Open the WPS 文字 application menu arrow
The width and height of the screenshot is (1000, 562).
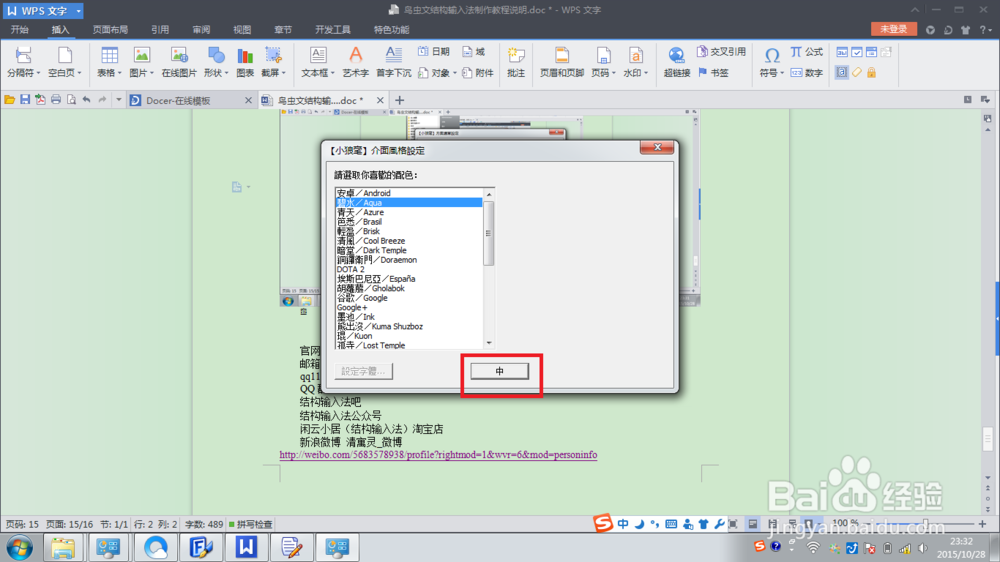click(78, 11)
